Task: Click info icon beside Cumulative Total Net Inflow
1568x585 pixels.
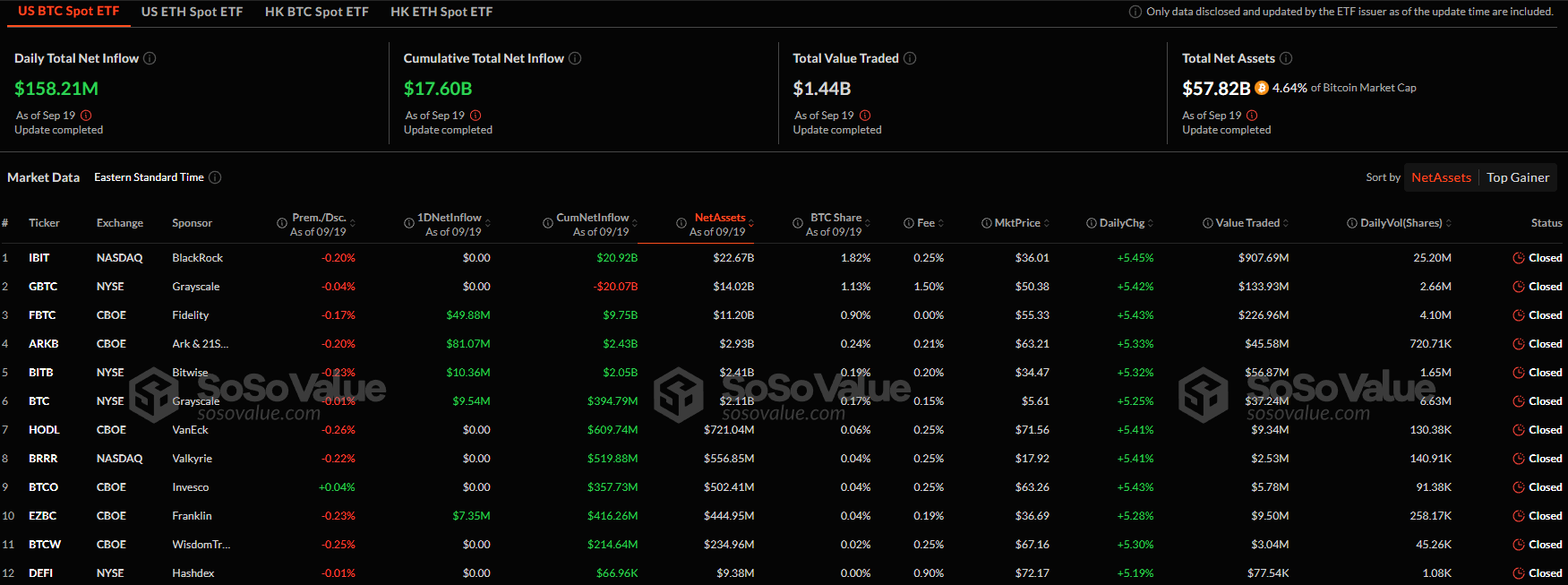Action: [x=575, y=58]
